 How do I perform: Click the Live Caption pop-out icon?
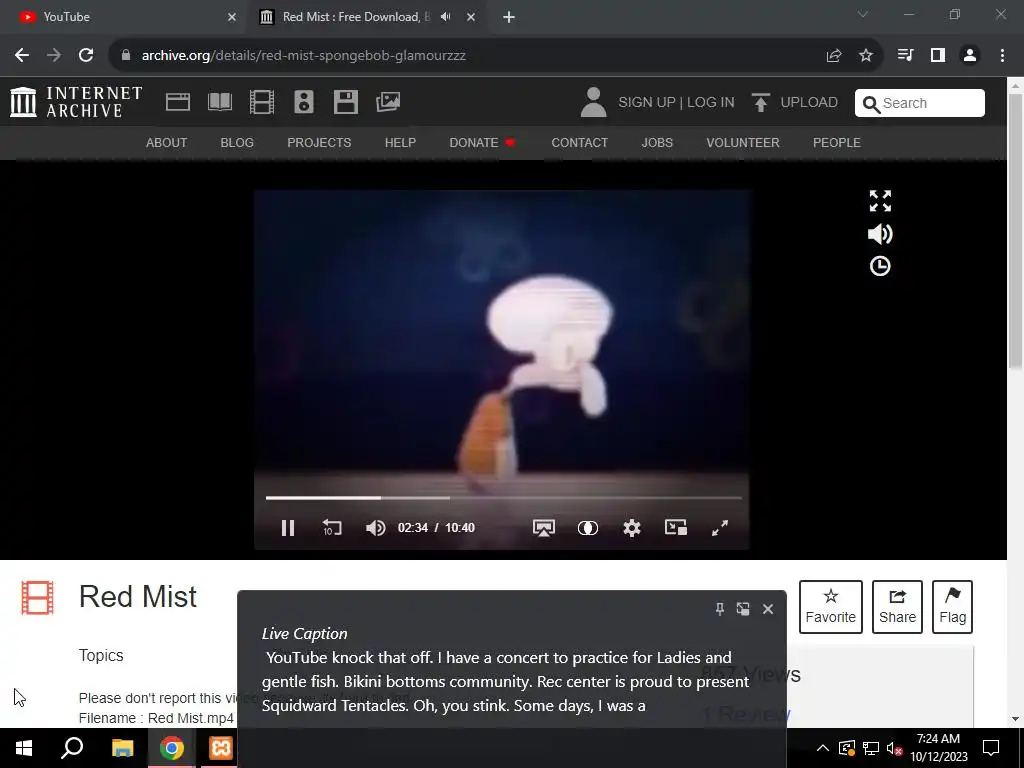pos(743,609)
